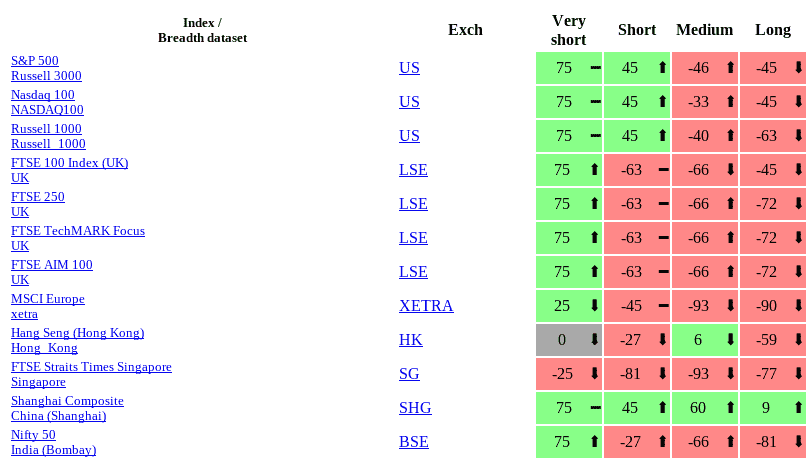The width and height of the screenshot is (812, 468).
Task: Open the SHG exchange link
Action: pyautogui.click(x=415, y=408)
